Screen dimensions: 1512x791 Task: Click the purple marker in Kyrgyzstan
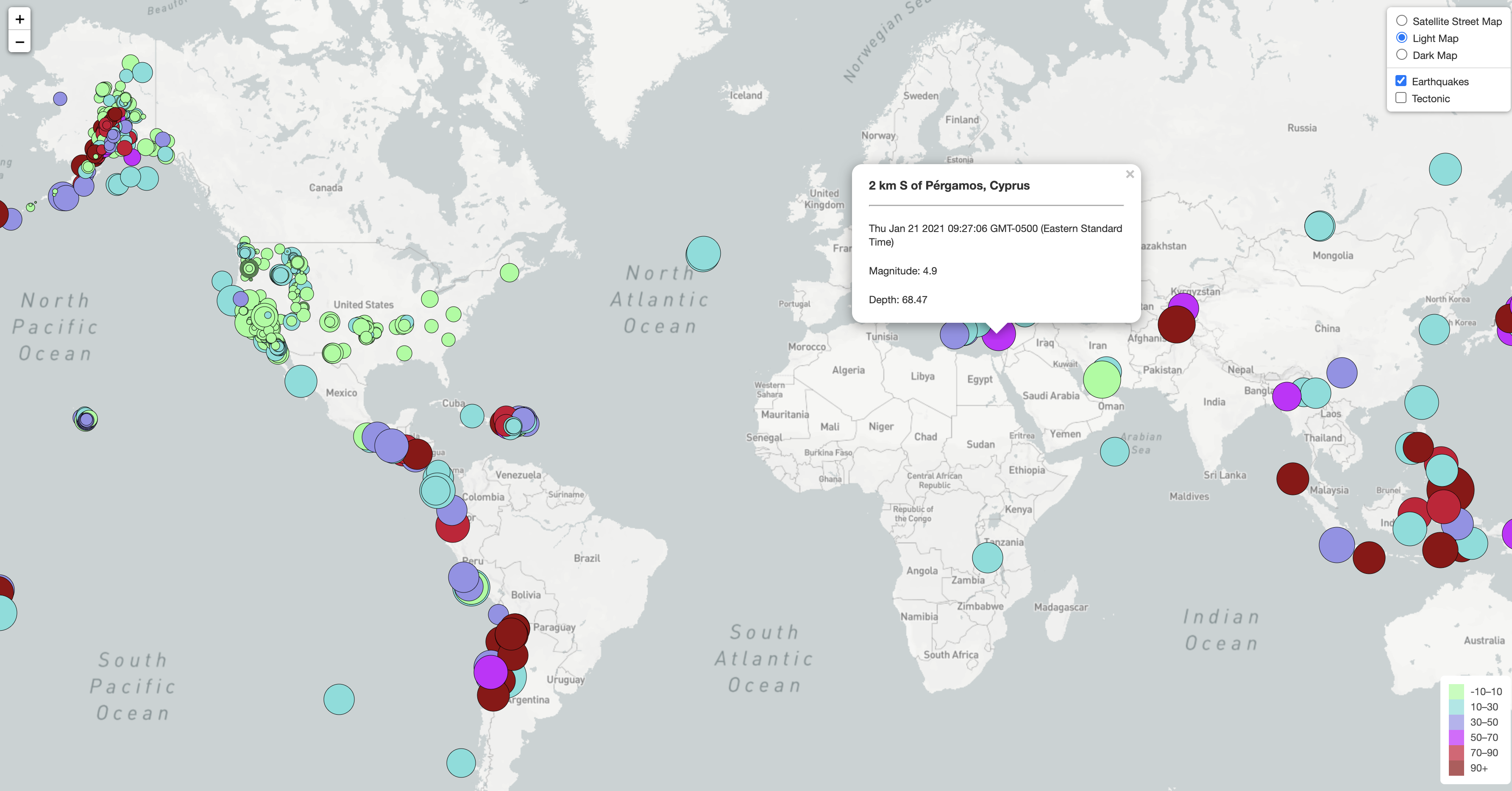[x=1184, y=301]
